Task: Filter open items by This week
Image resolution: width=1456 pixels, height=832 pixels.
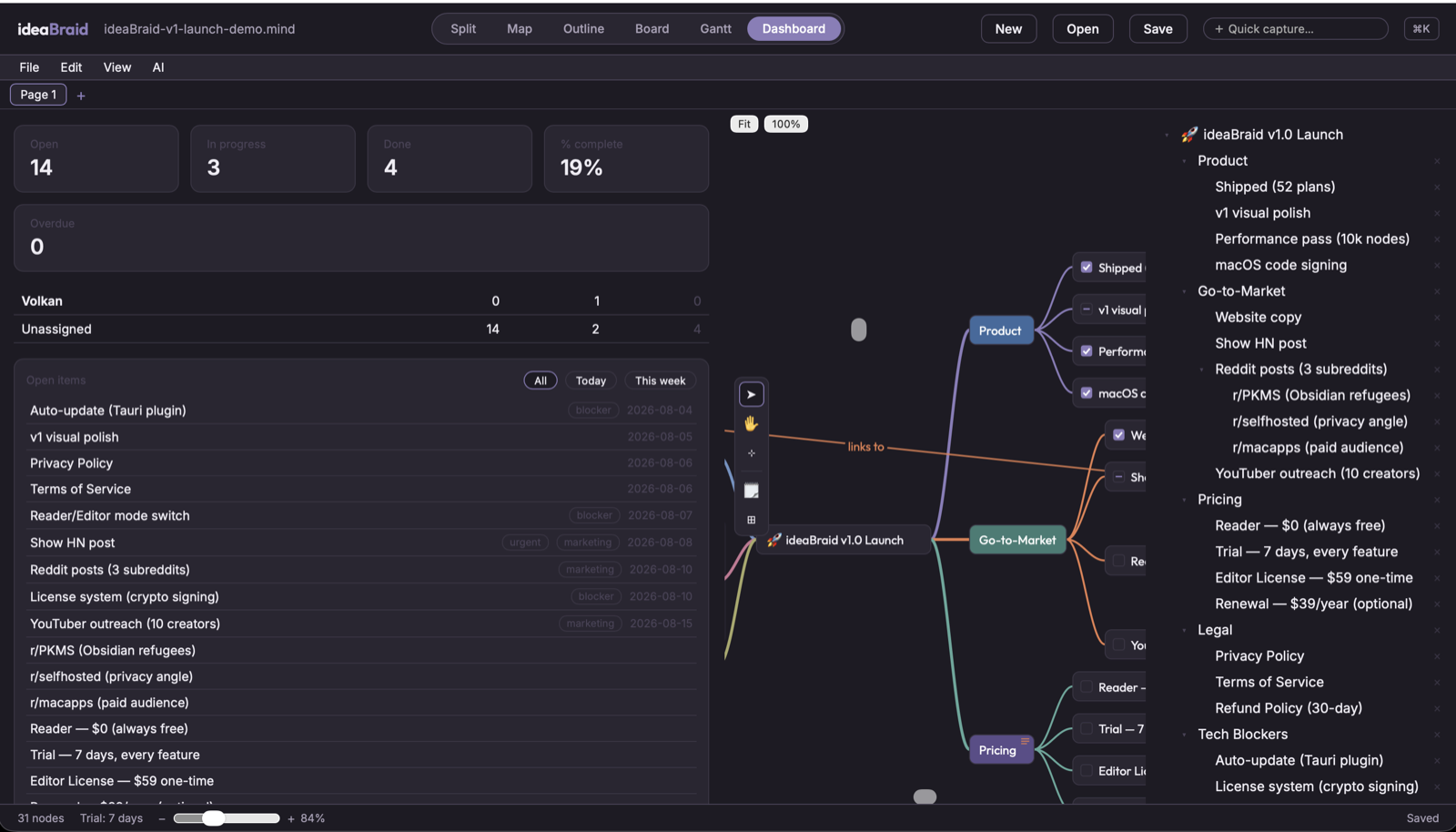Action: [x=660, y=380]
